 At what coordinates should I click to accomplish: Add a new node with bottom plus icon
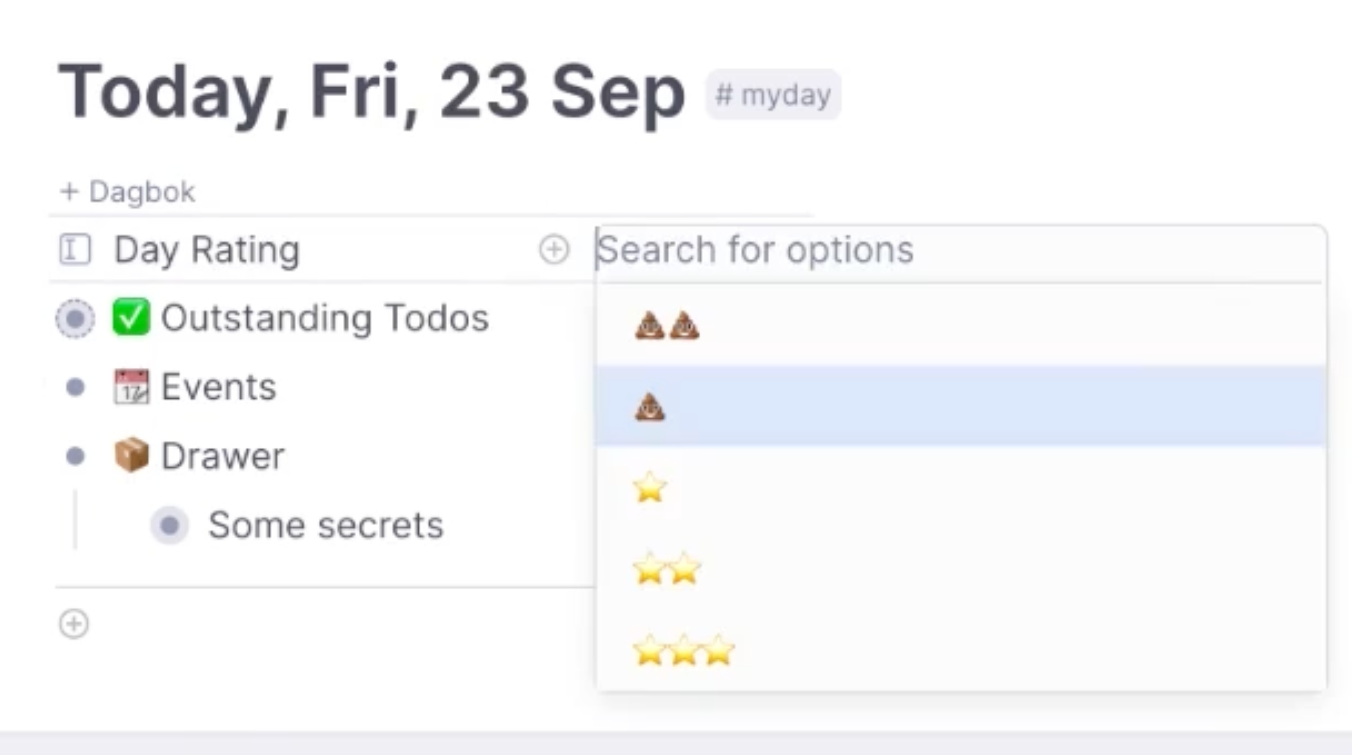point(74,624)
